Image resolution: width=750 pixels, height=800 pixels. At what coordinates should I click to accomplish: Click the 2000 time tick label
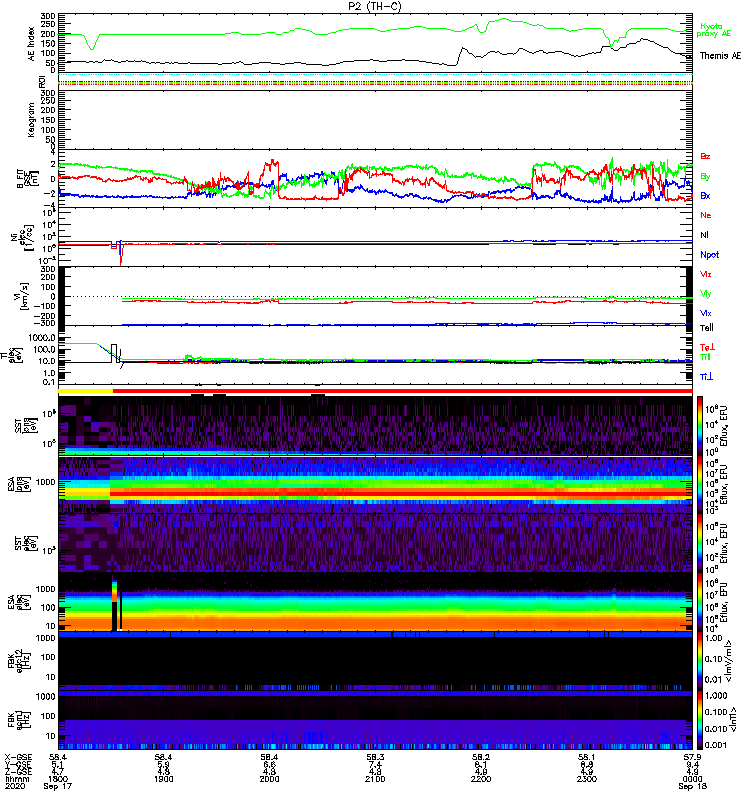[x=269, y=779]
